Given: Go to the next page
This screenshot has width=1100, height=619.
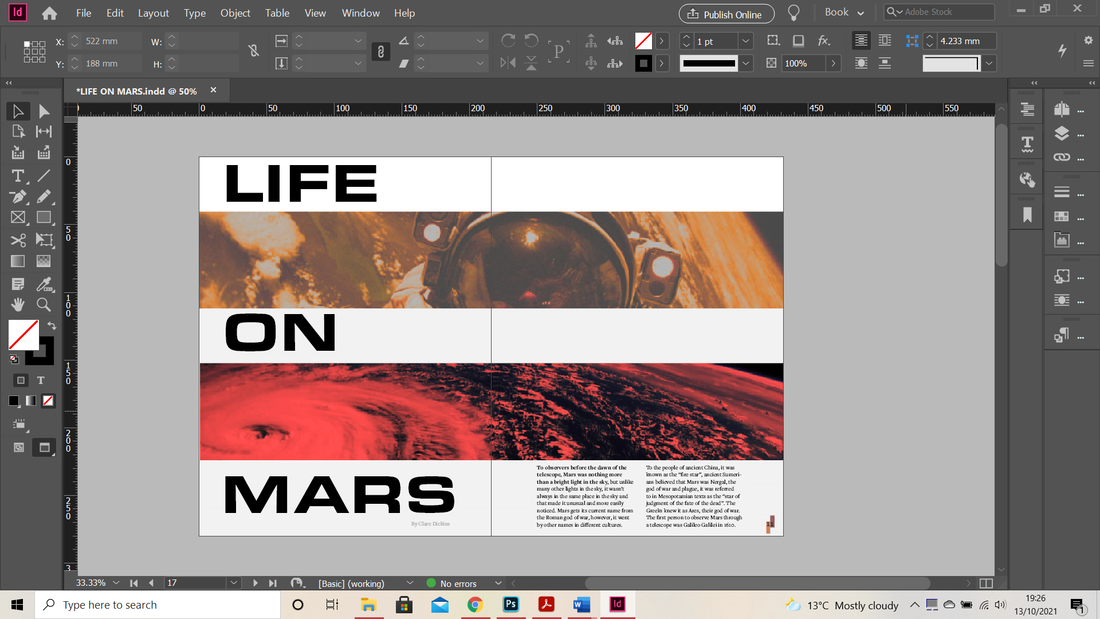Looking at the screenshot, I should (255, 583).
